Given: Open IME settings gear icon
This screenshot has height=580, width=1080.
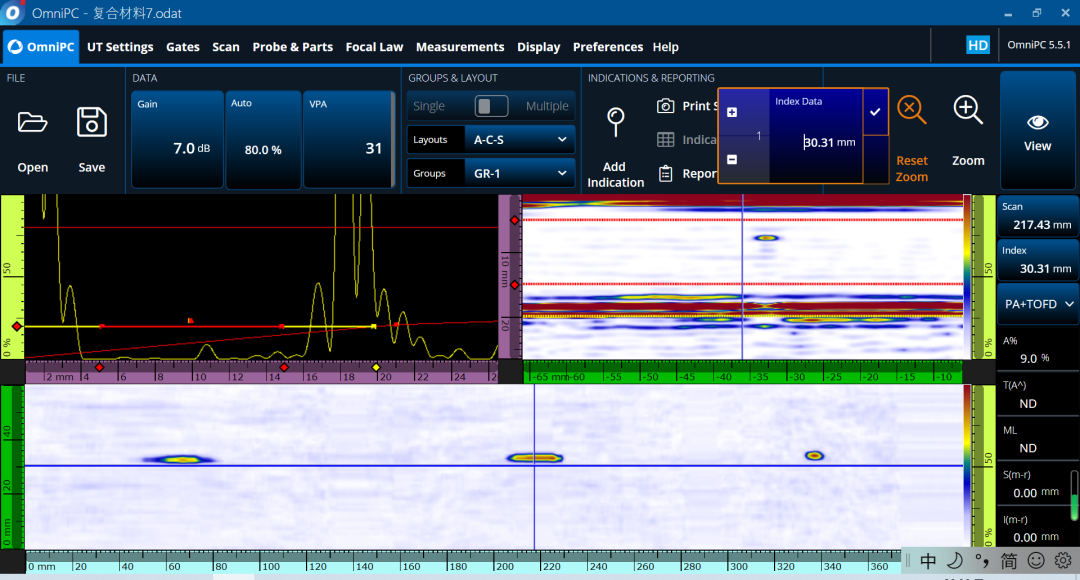Looking at the screenshot, I should [x=1063, y=561].
